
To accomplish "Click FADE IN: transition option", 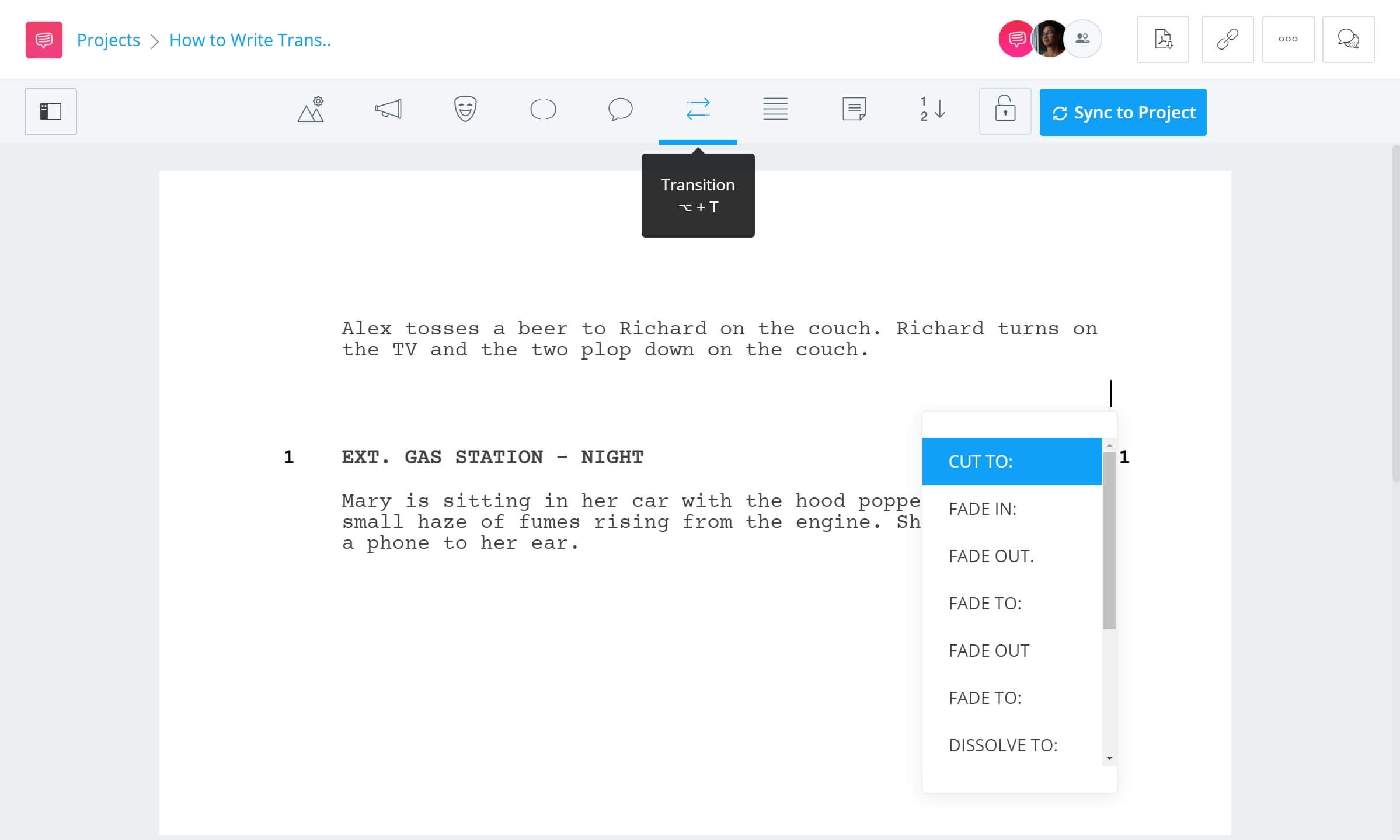I will (982, 508).
